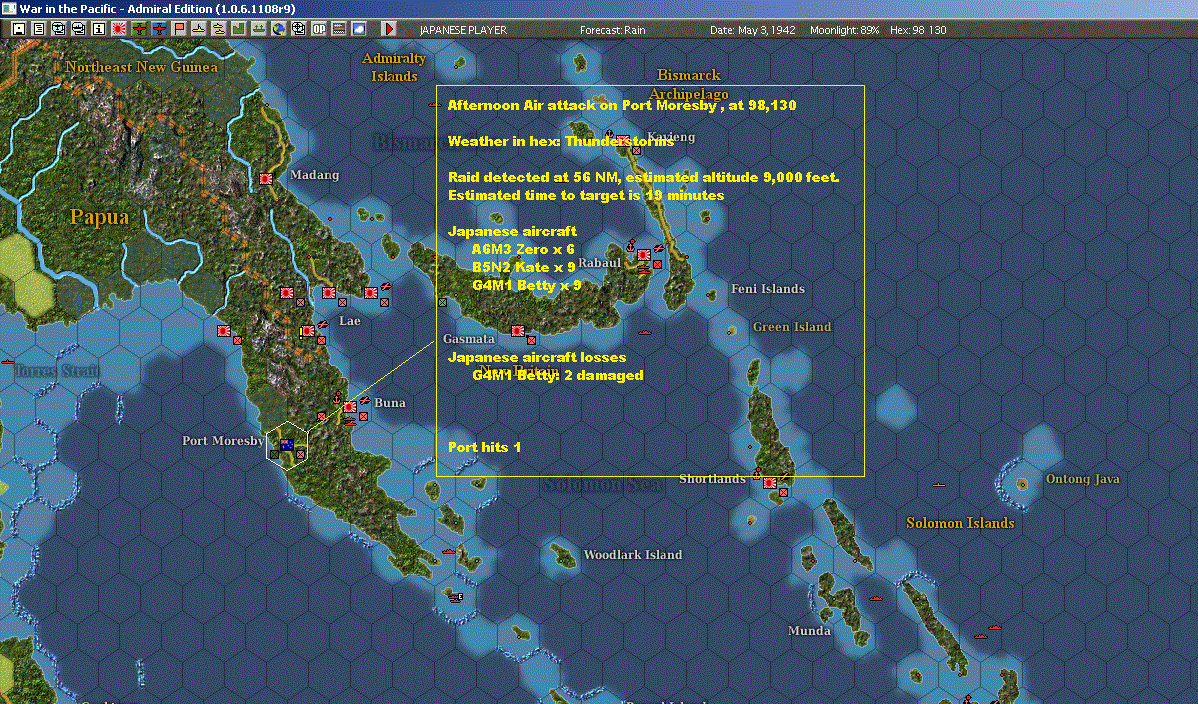Image resolution: width=1198 pixels, height=704 pixels.
Task: Select the Japanese base marker at Buna
Action: [x=350, y=407]
